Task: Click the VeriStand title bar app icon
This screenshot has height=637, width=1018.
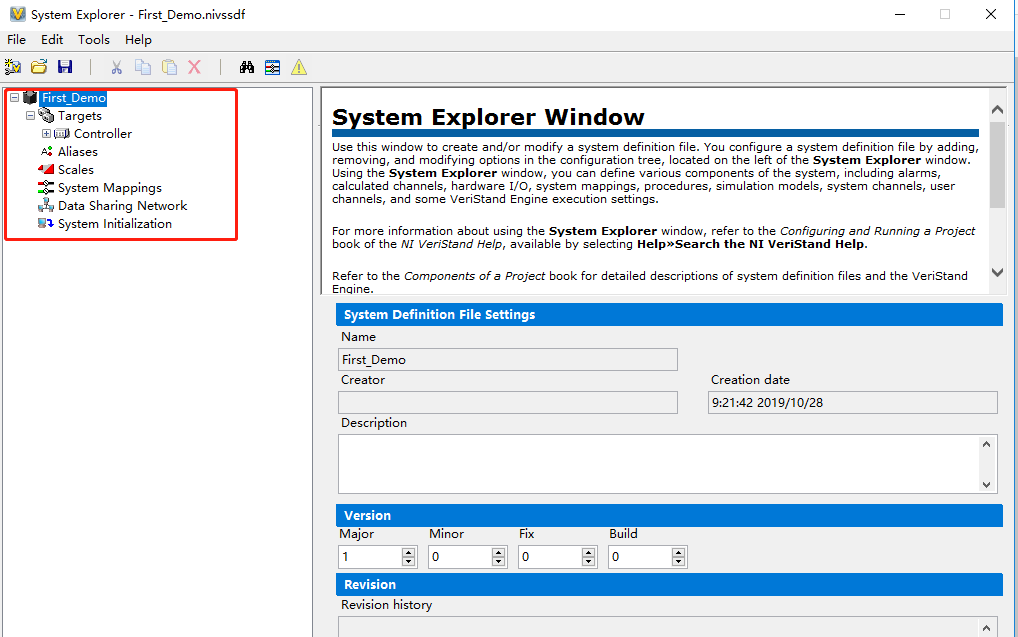Action: coord(18,14)
